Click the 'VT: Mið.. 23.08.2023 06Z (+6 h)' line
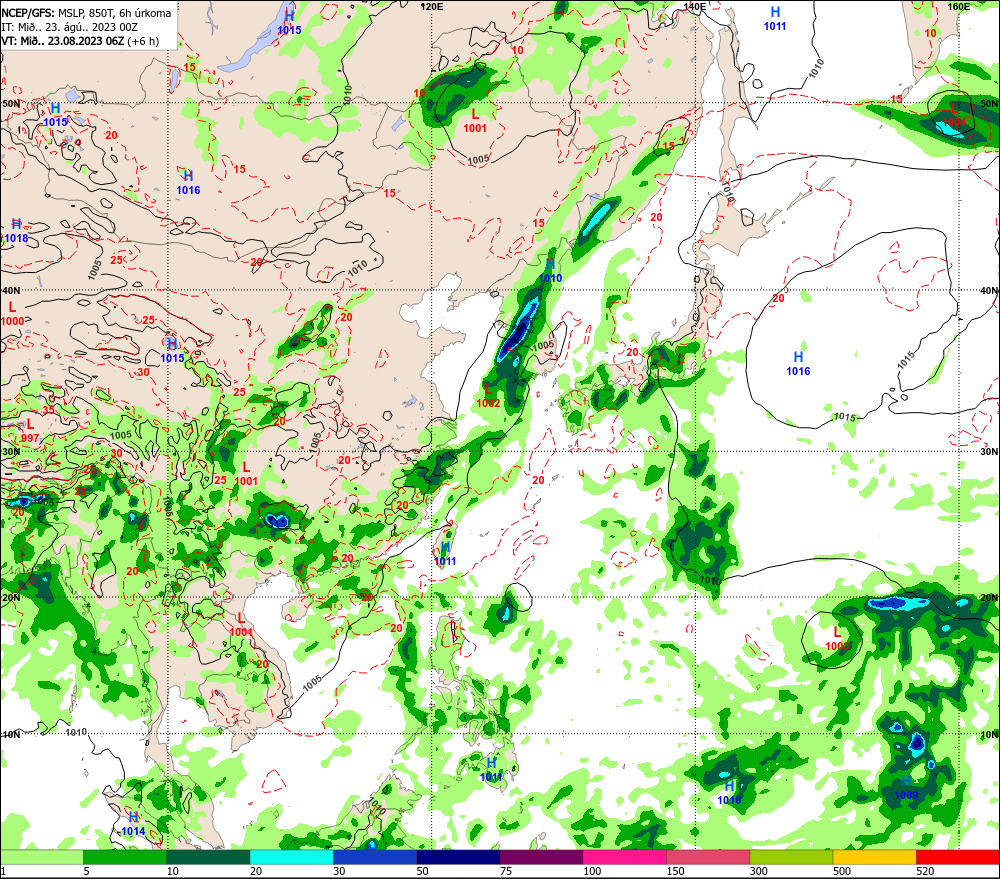The height and width of the screenshot is (879, 1000). point(80,41)
